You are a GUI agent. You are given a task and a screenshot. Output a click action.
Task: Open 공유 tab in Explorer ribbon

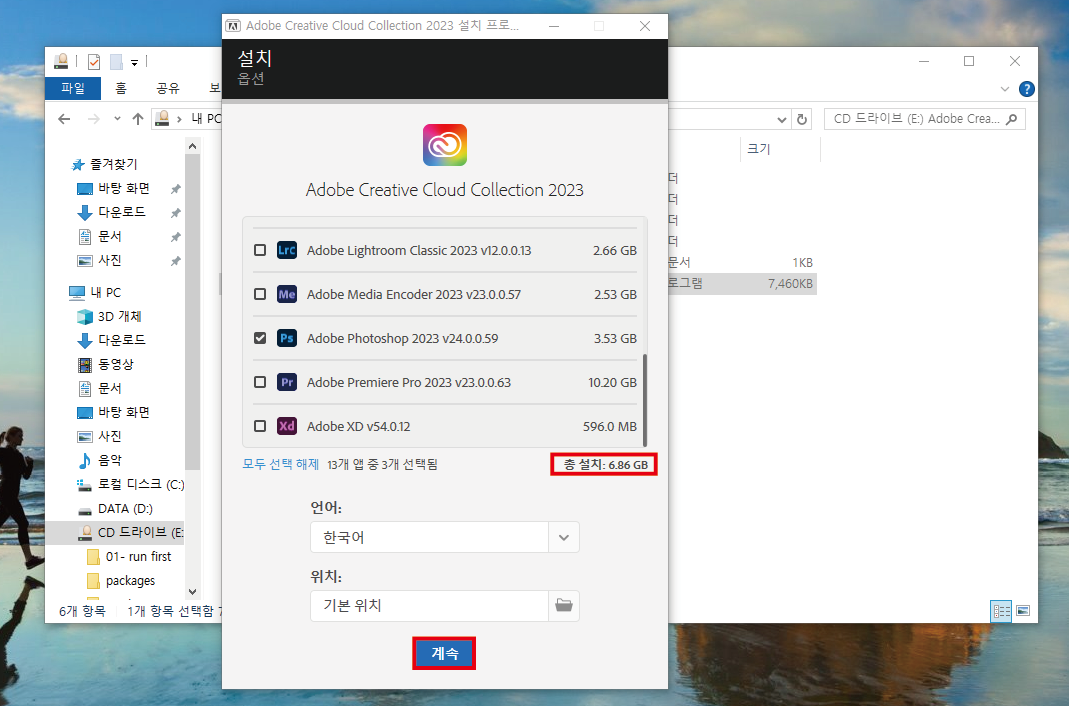click(168, 89)
